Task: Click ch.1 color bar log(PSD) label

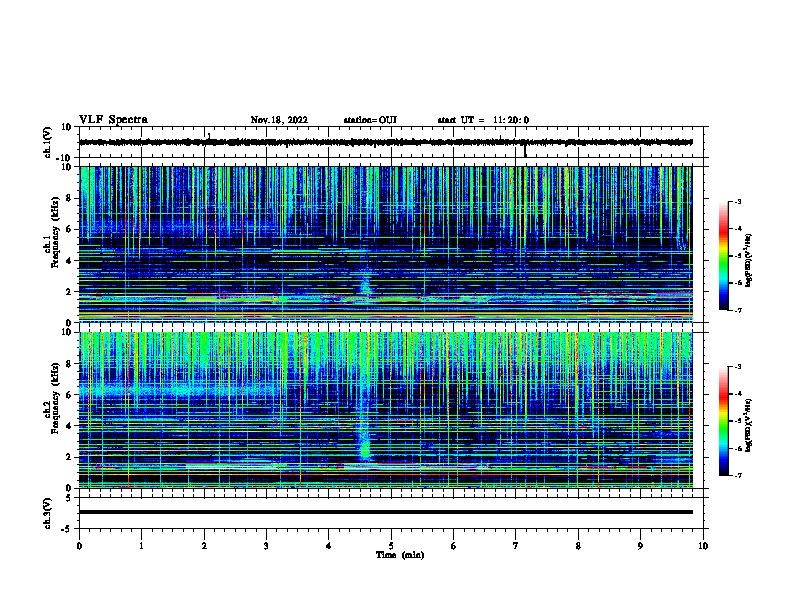Action: pos(748,260)
